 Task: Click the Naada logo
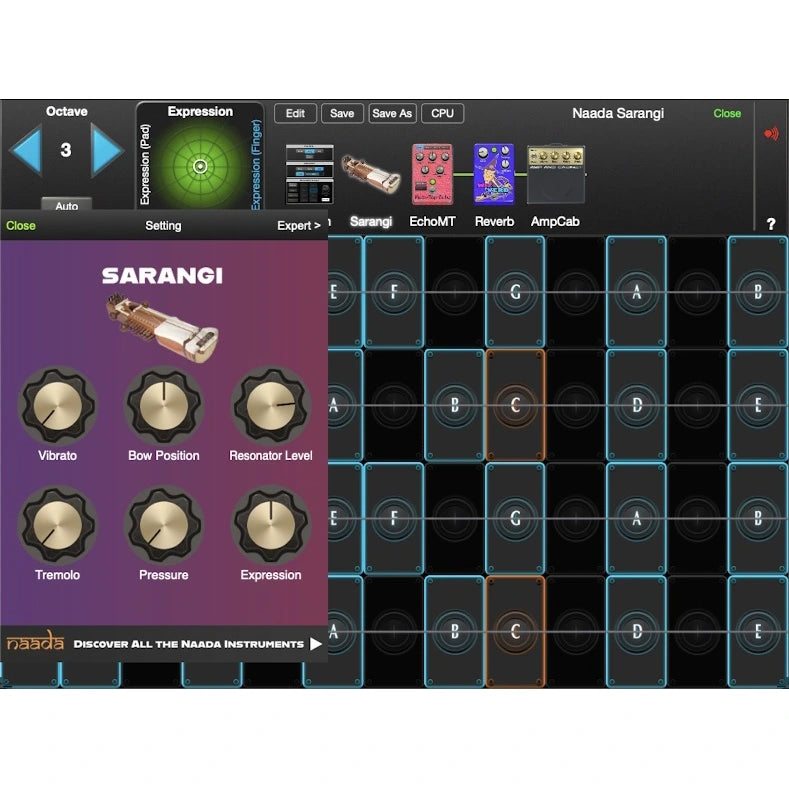click(35, 642)
